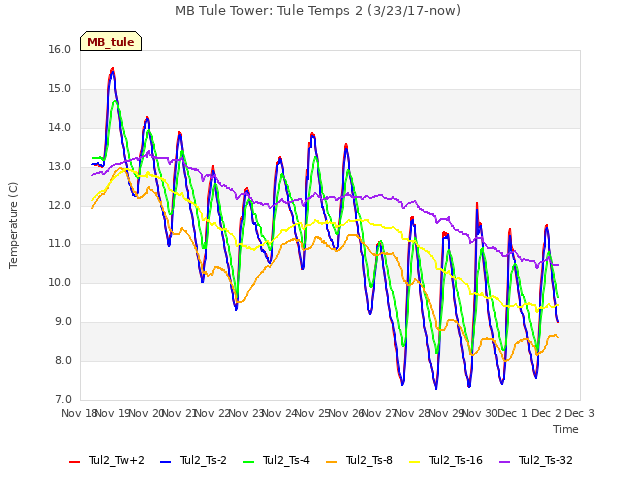Click the green Tul2_Ts-4 legend swatch

[249, 462]
